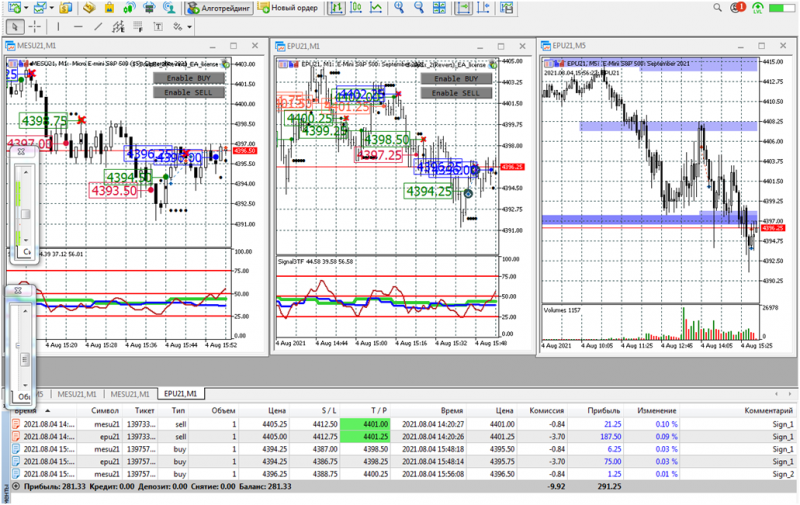Click the tile windows icon
Image resolution: width=800 pixels, height=505 pixels.
click(x=439, y=8)
